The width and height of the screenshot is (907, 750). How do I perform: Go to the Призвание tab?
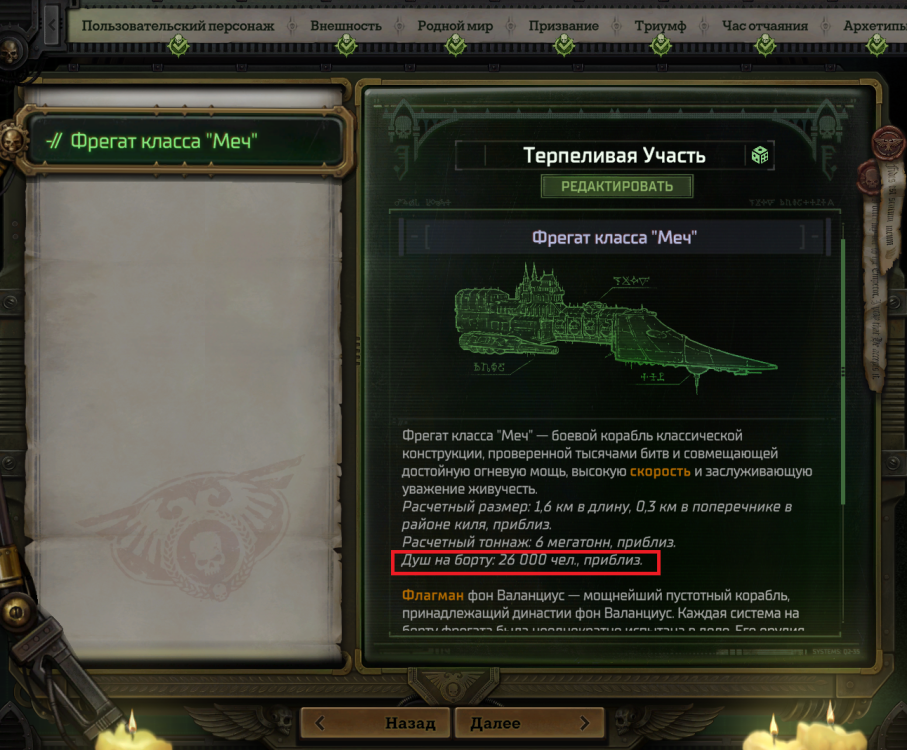[563, 25]
